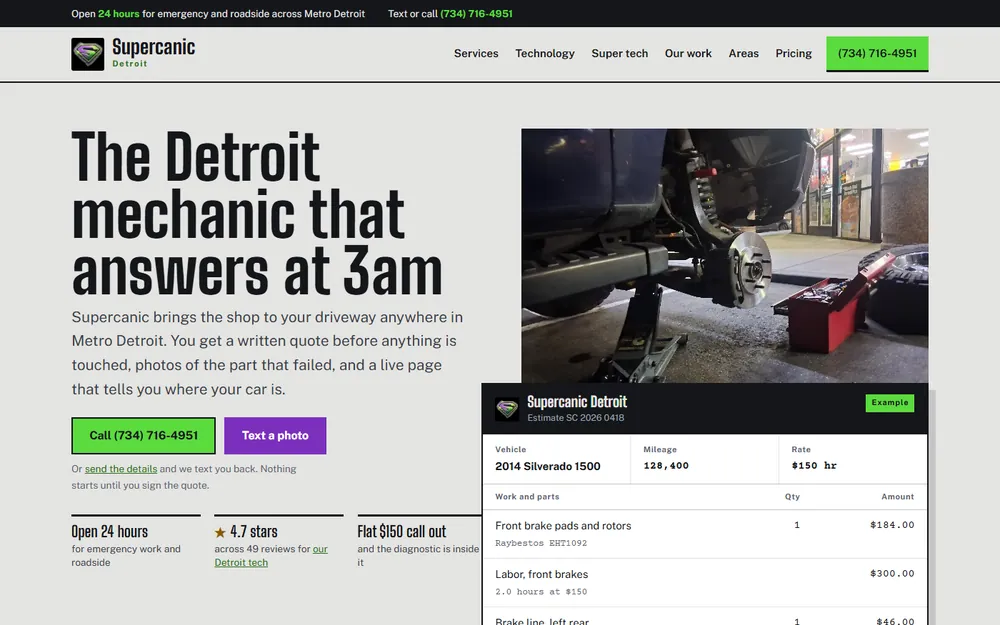Click the 'Raybestos EHT1092' part number
Image resolution: width=1000 pixels, height=625 pixels.
pyautogui.click(x=541, y=543)
